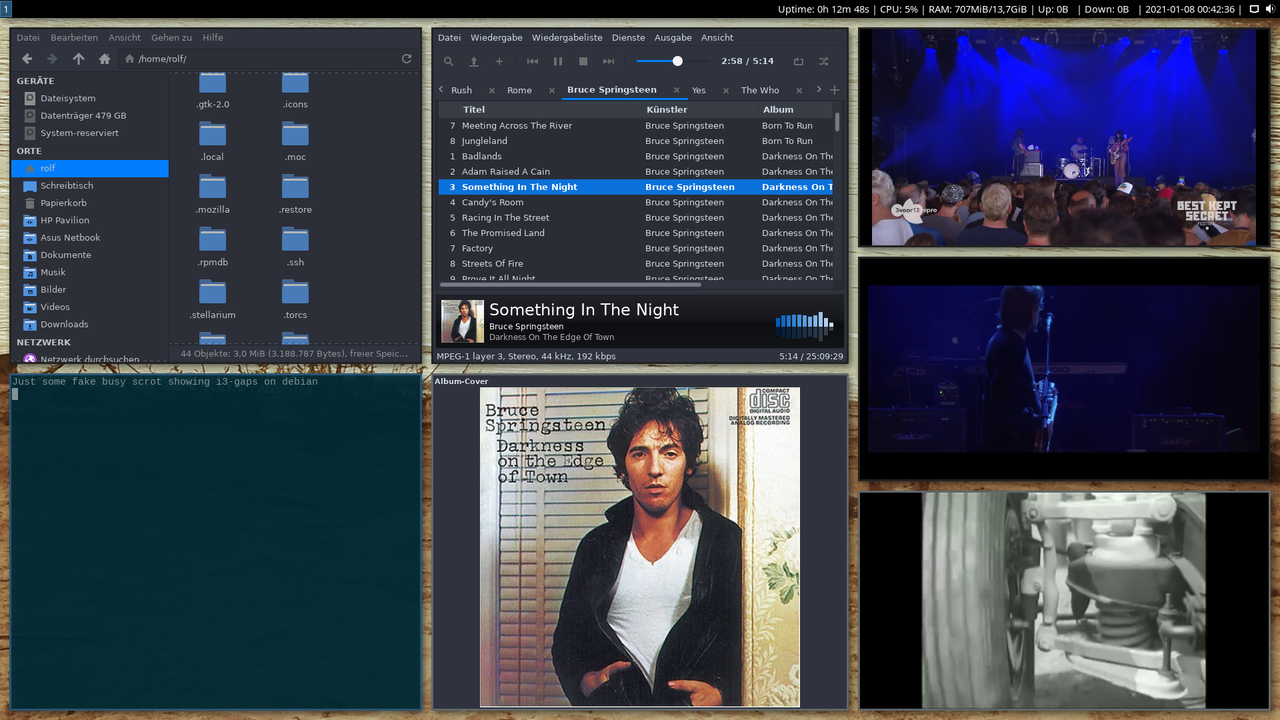
Task: Open the Ausgabe menu
Action: point(673,37)
